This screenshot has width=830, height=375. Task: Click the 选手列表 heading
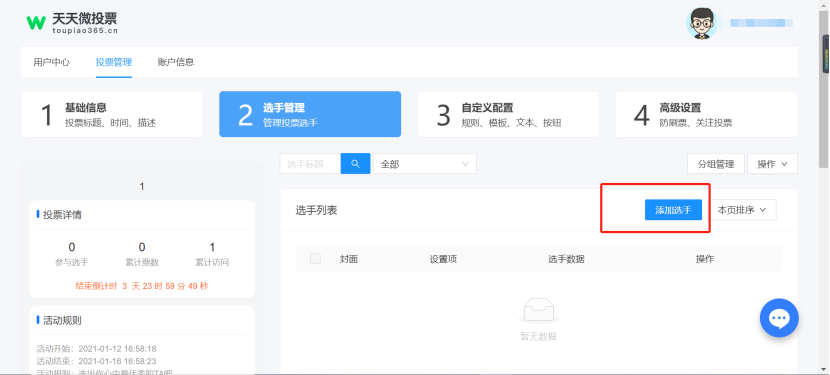(x=317, y=210)
